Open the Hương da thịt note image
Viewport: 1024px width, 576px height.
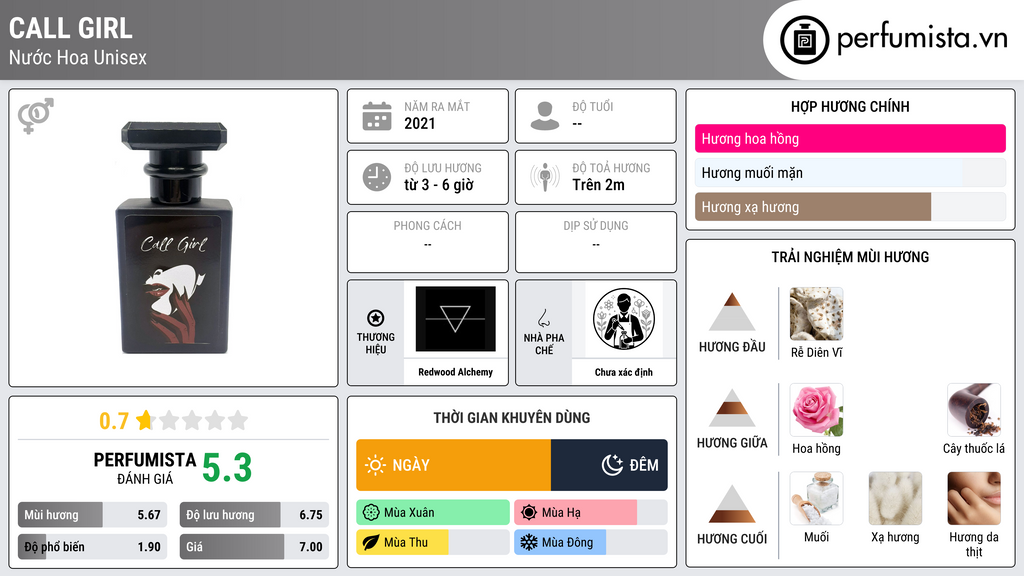point(974,498)
